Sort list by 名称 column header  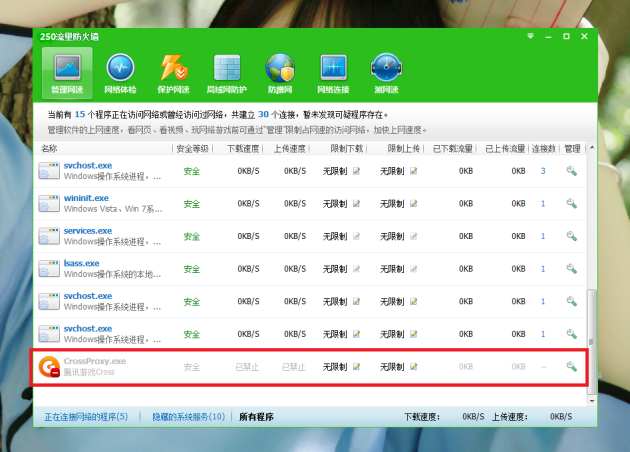coord(49,148)
